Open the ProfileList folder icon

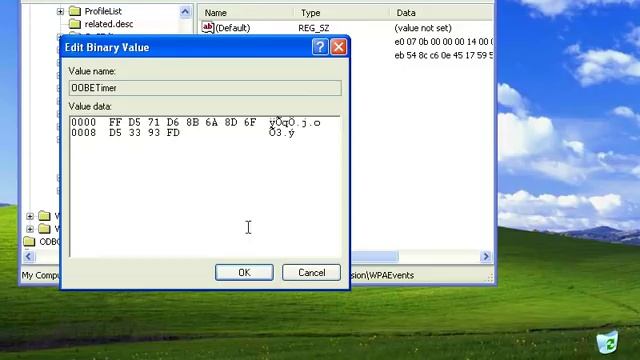coord(75,11)
